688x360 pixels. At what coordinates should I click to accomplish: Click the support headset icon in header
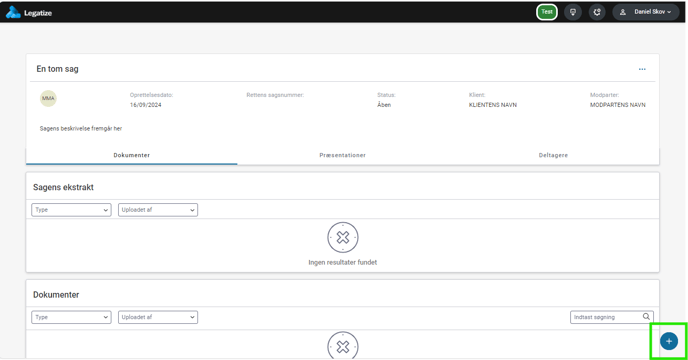tap(597, 12)
